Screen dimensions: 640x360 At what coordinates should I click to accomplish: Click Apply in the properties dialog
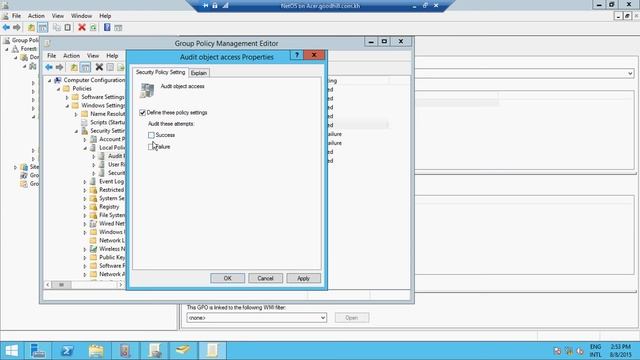pyautogui.click(x=303, y=278)
